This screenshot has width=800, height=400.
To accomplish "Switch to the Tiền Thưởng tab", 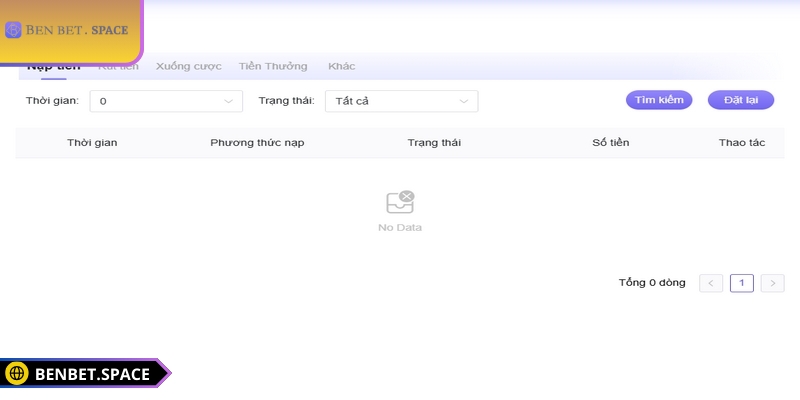I will point(273,66).
